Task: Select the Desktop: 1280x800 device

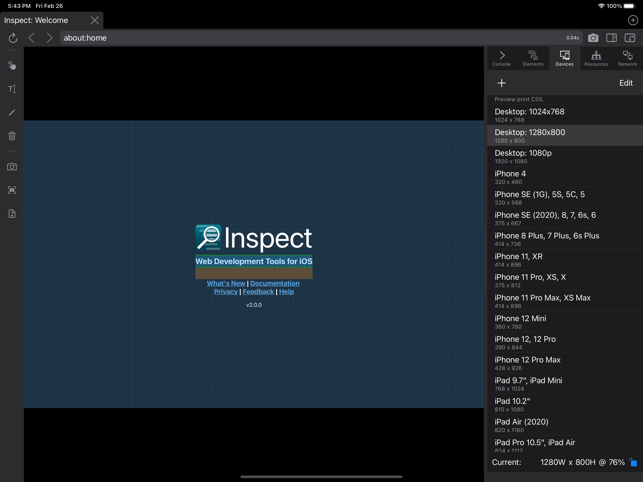Action: [x=565, y=135]
